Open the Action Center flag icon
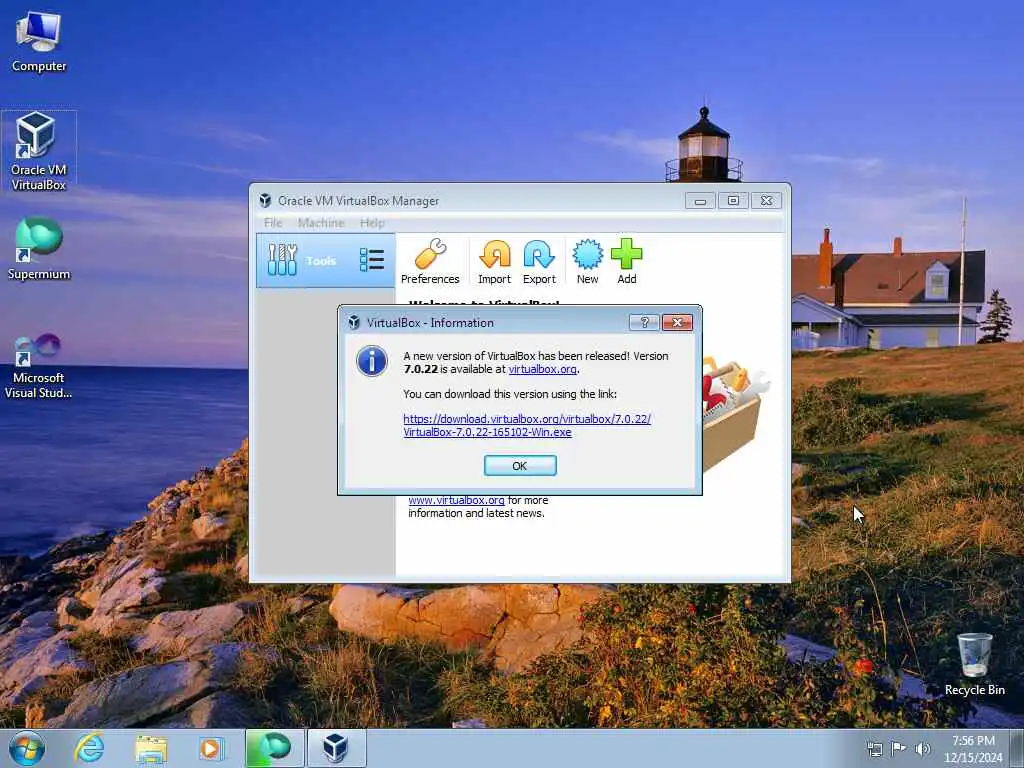Viewport: 1024px width, 768px height. pyautogui.click(x=898, y=748)
